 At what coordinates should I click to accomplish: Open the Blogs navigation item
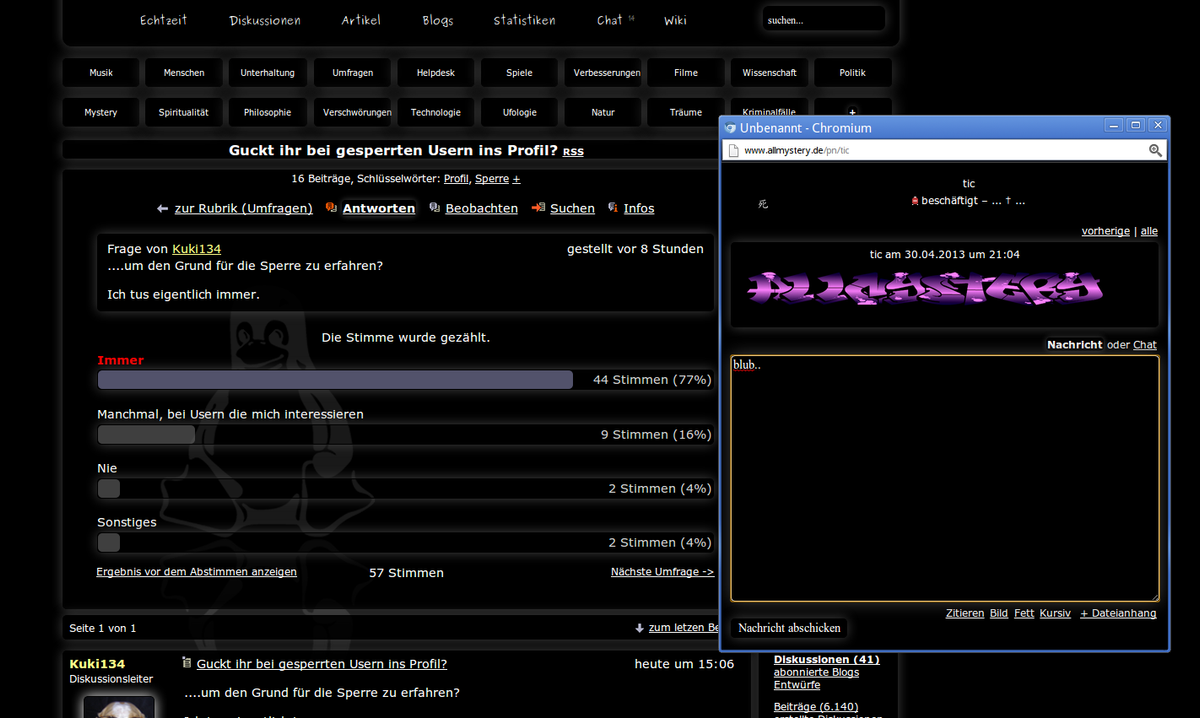tap(437, 20)
